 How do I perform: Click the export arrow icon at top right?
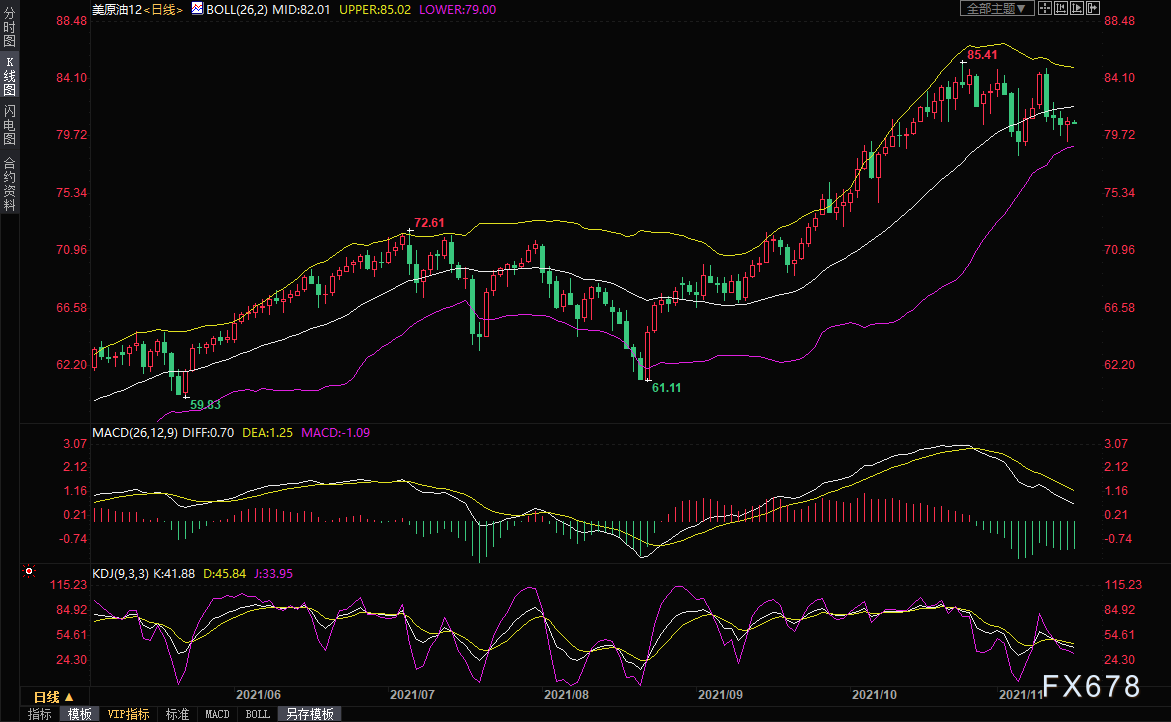(1093, 8)
